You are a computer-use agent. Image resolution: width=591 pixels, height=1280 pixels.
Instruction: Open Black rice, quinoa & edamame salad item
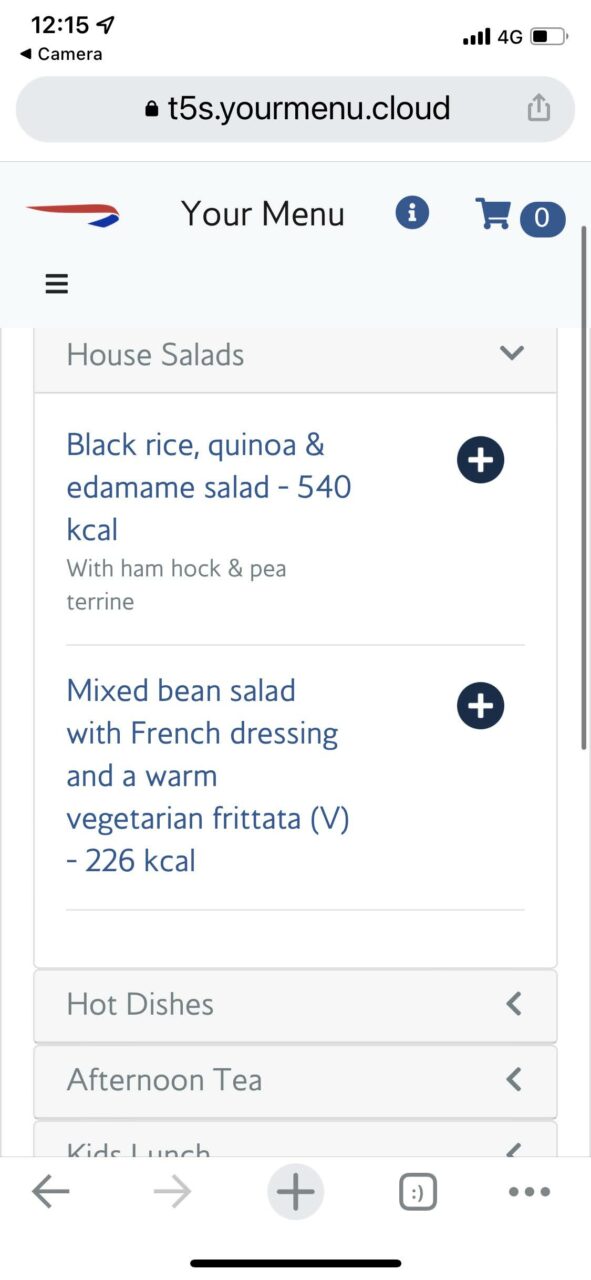[209, 487]
